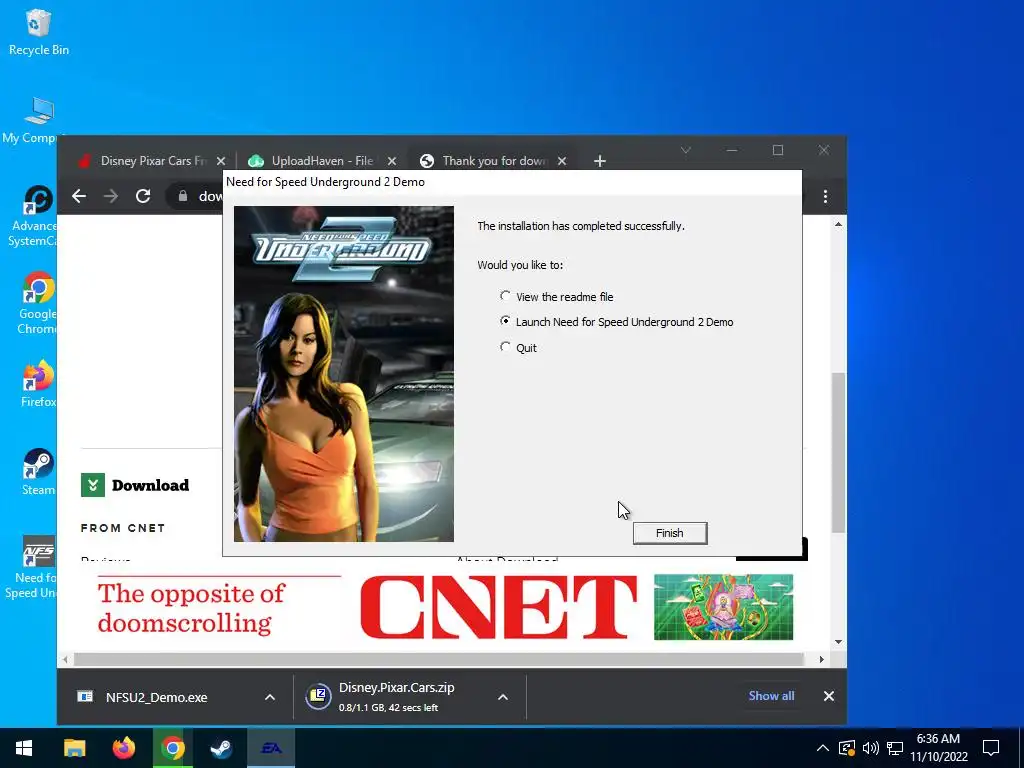
Task: Click the scroll down arrow in Chrome
Action: pos(839,642)
